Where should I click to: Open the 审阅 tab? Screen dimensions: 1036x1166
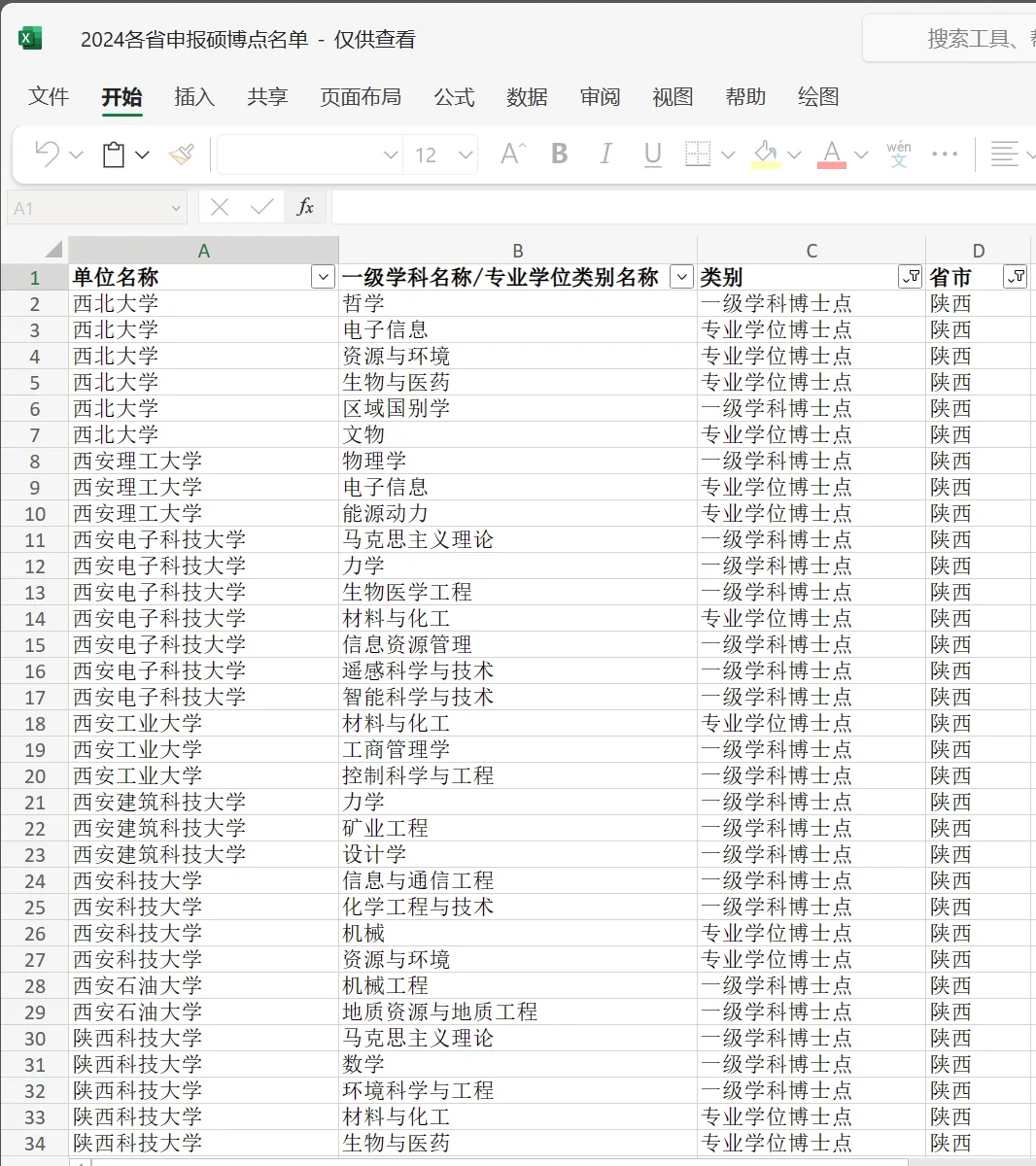(x=600, y=96)
